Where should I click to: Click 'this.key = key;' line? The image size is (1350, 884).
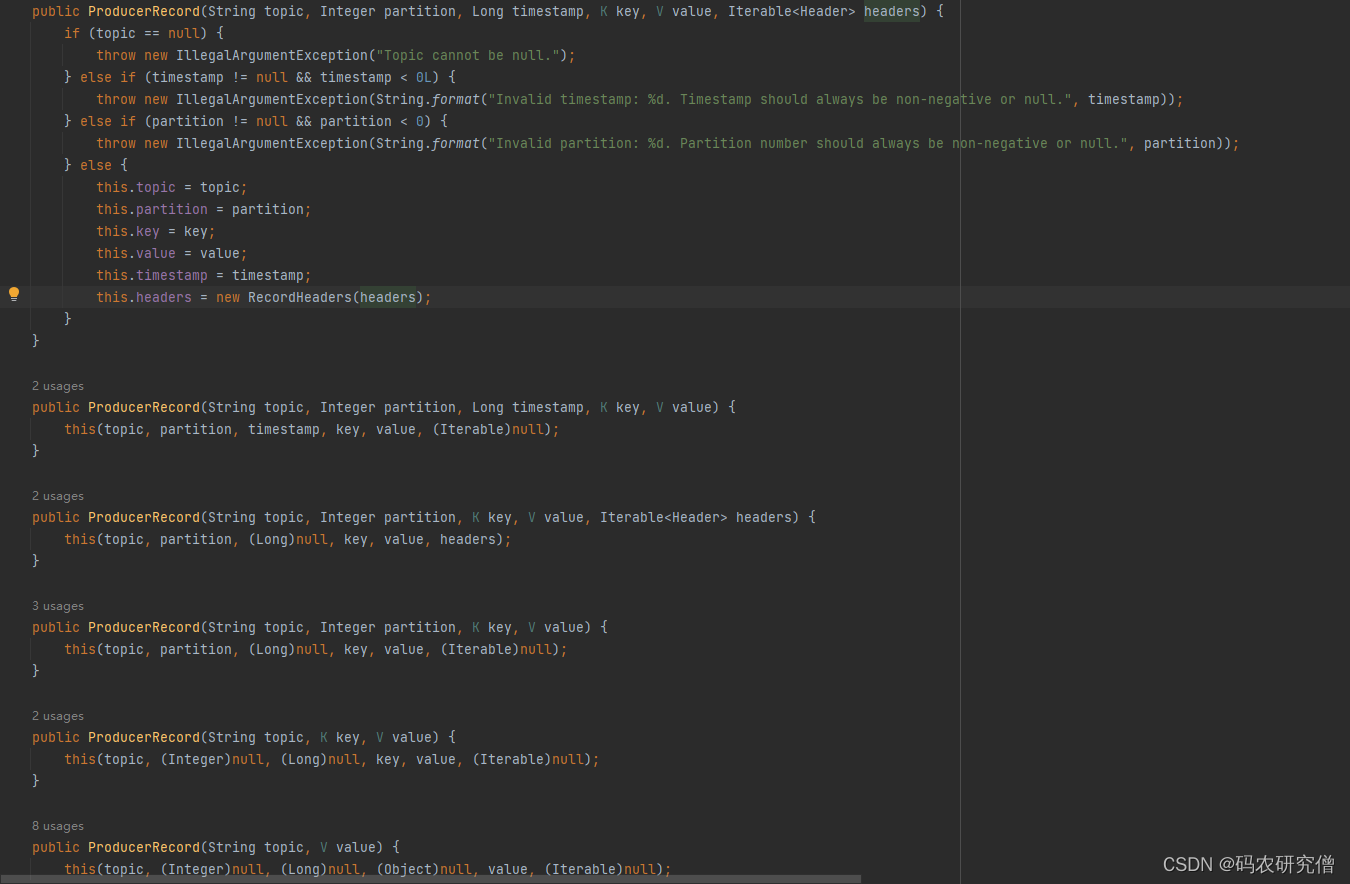pos(156,231)
